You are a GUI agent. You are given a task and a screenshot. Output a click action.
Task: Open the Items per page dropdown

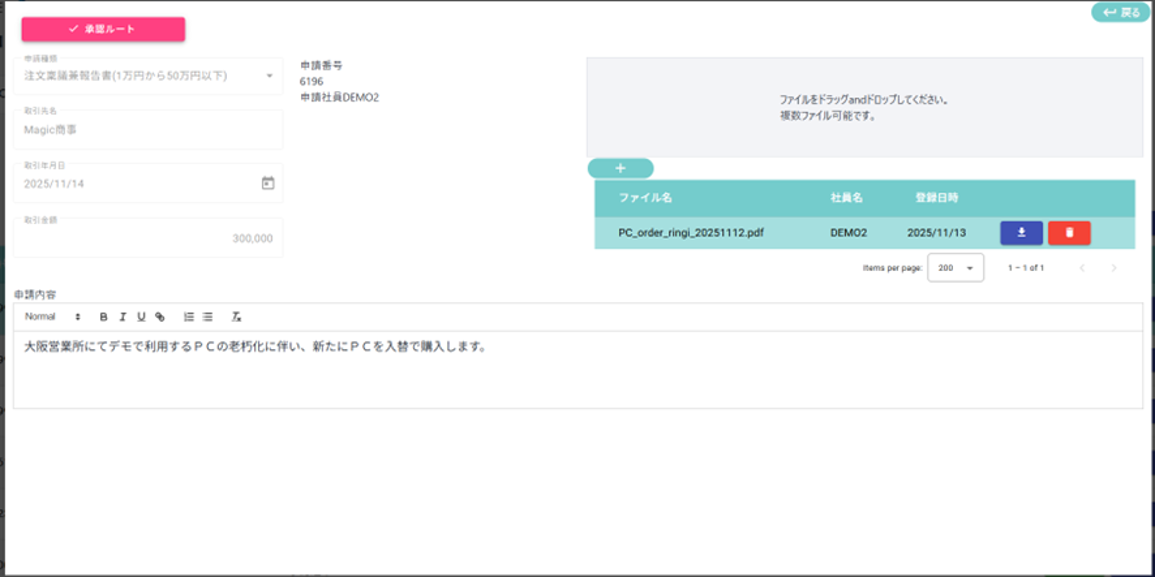pos(955,268)
